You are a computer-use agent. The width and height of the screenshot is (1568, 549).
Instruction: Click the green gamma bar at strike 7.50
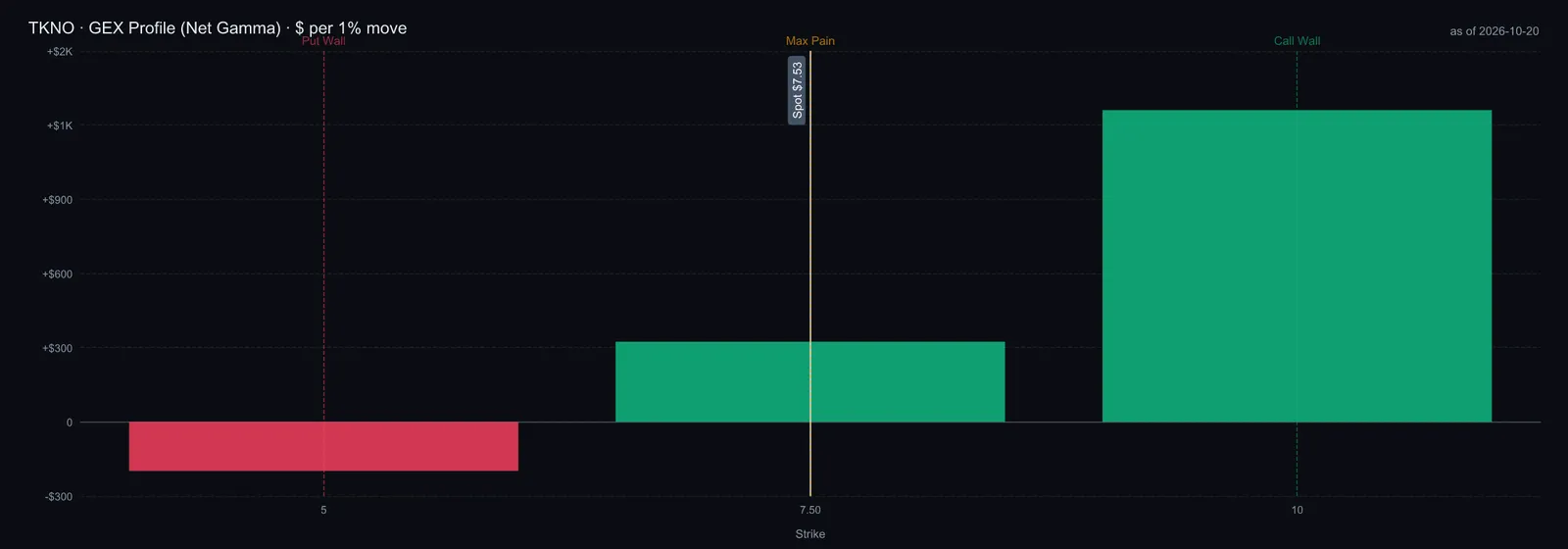(x=810, y=382)
